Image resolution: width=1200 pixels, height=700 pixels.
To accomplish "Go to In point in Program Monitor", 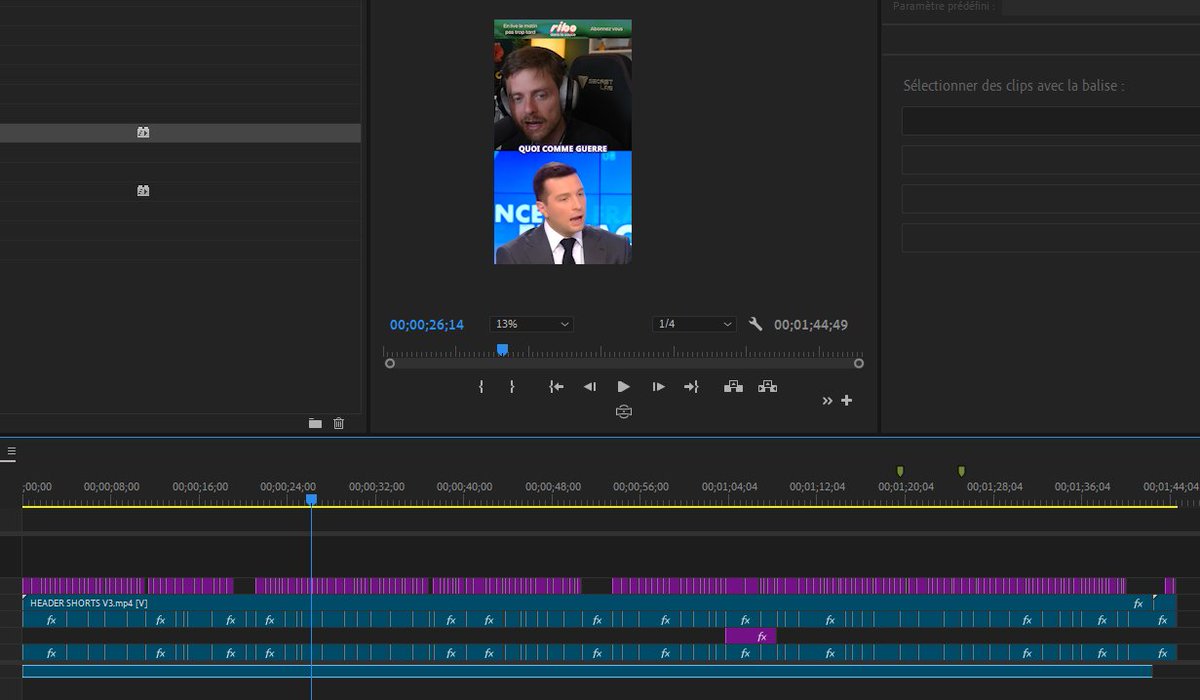I will pos(556,387).
